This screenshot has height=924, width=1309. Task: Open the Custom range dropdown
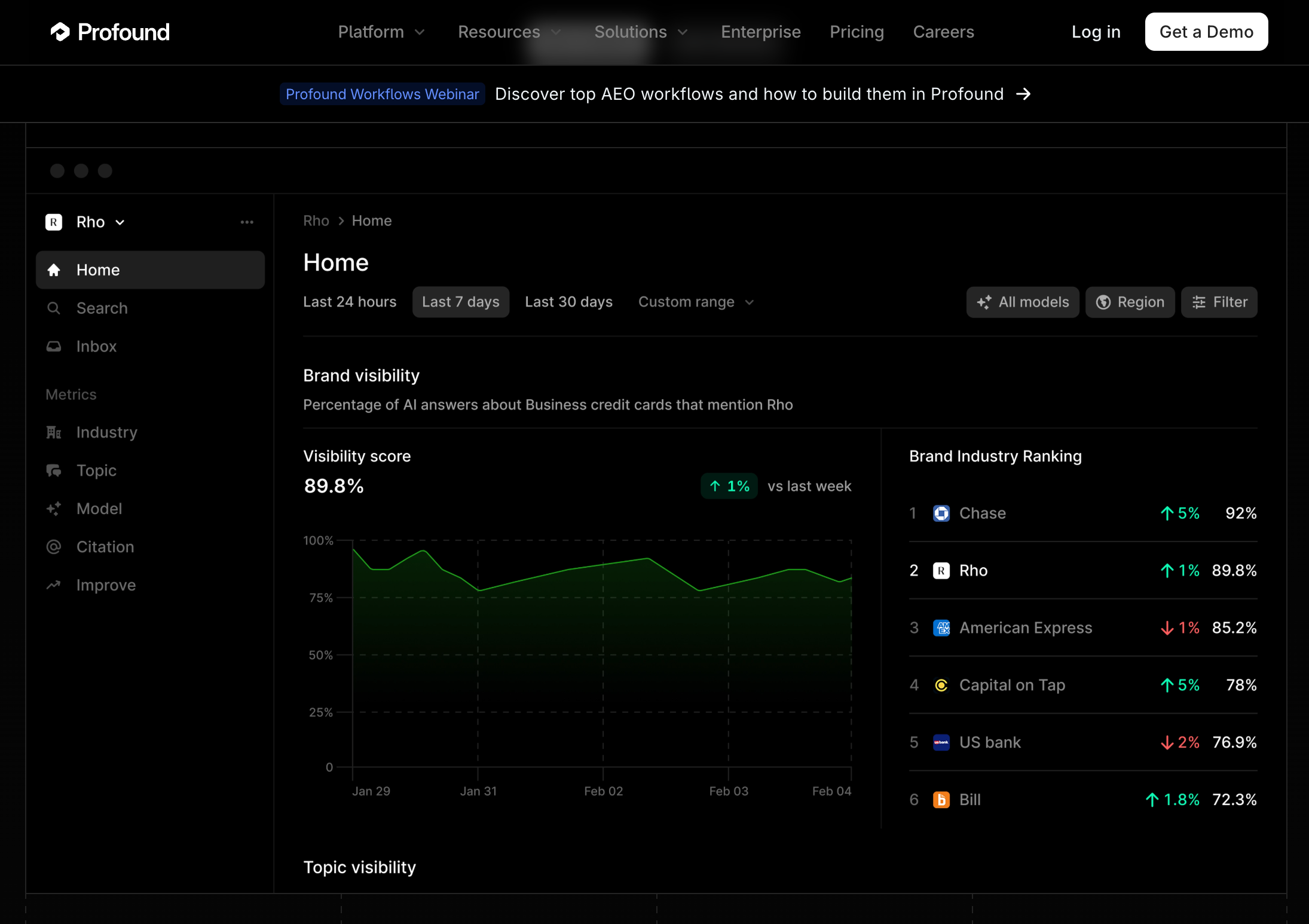[x=695, y=302]
